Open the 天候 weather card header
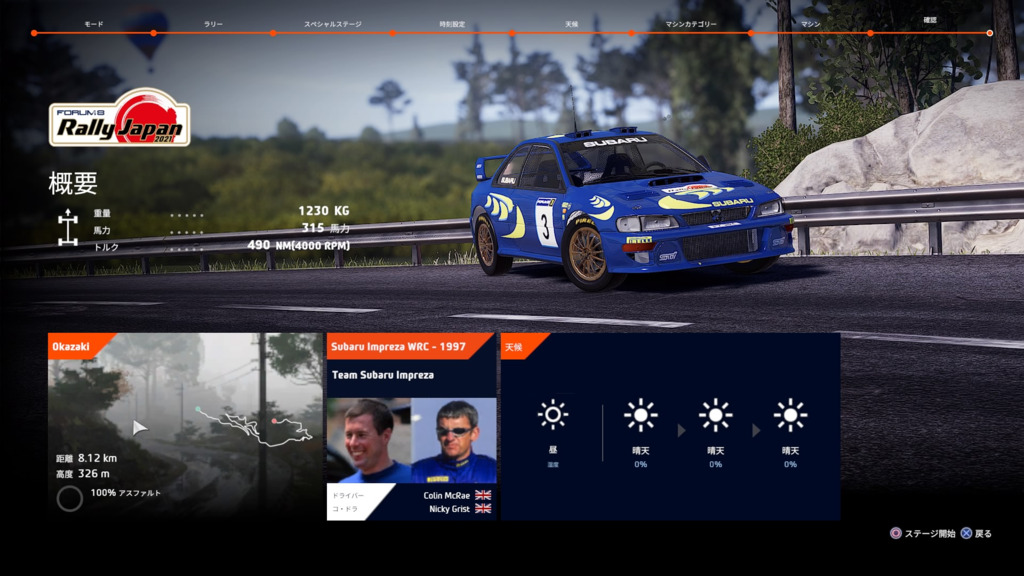The image size is (1024, 576). [x=525, y=346]
